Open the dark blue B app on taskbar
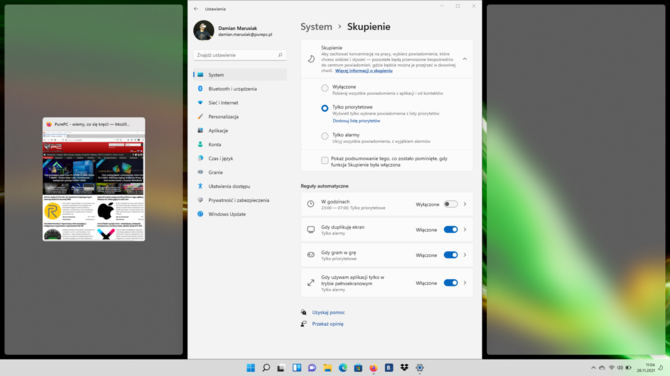Image resolution: width=670 pixels, height=376 pixels. [389, 368]
